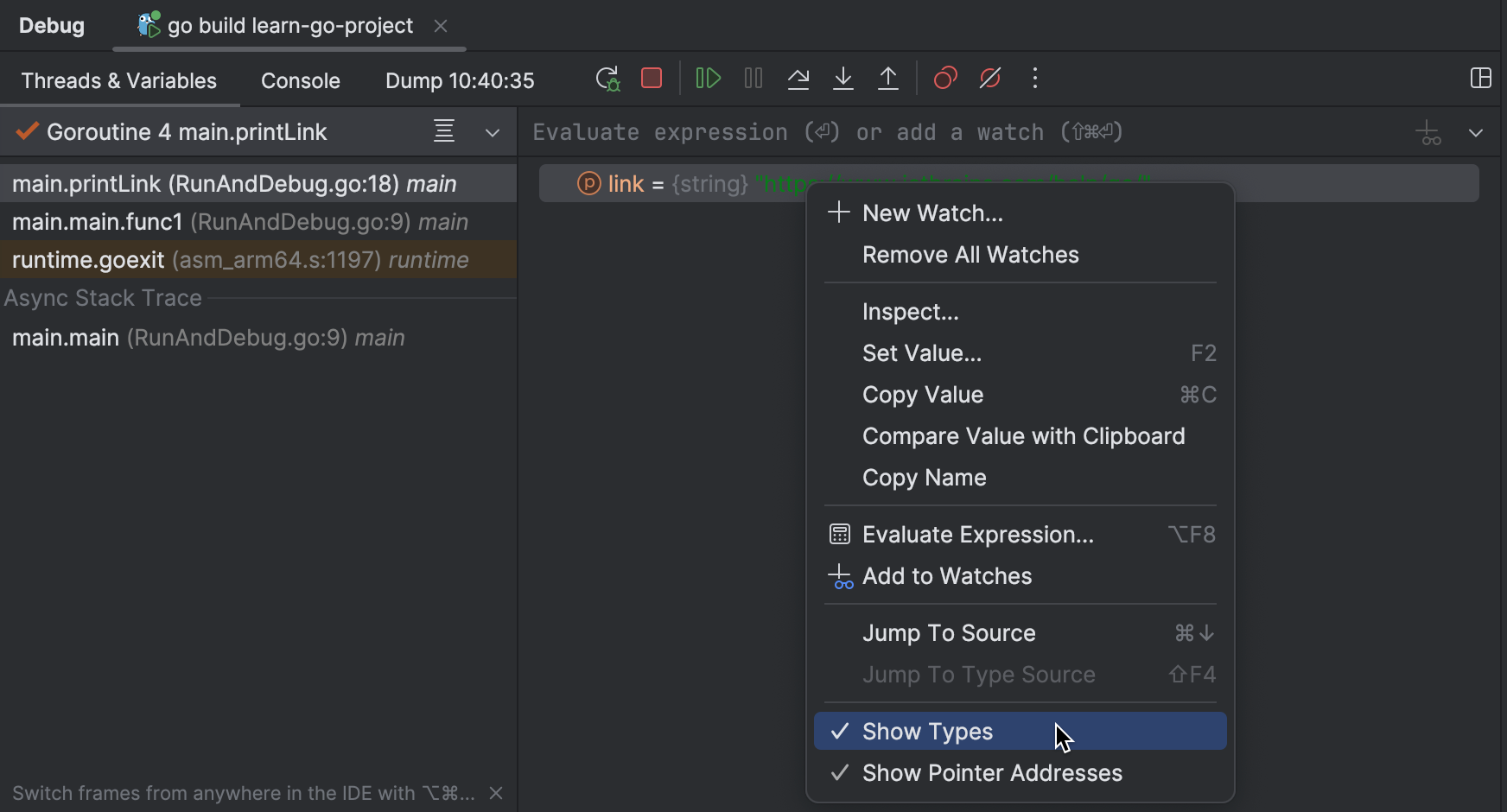Pause the running program

[x=753, y=78]
